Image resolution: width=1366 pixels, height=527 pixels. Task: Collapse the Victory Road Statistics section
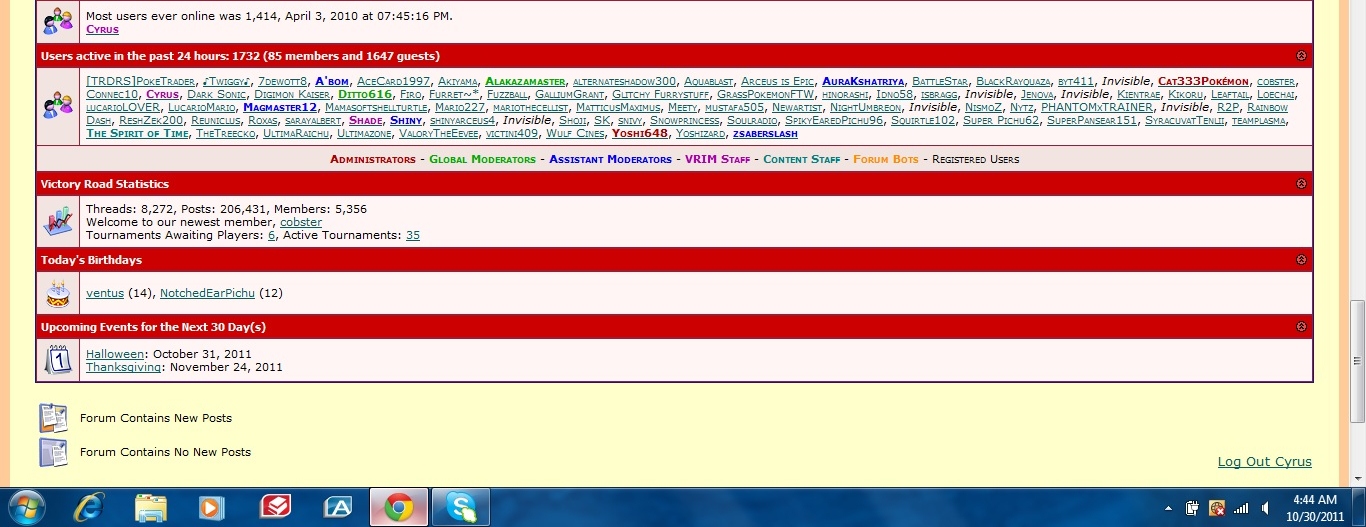point(1301,184)
